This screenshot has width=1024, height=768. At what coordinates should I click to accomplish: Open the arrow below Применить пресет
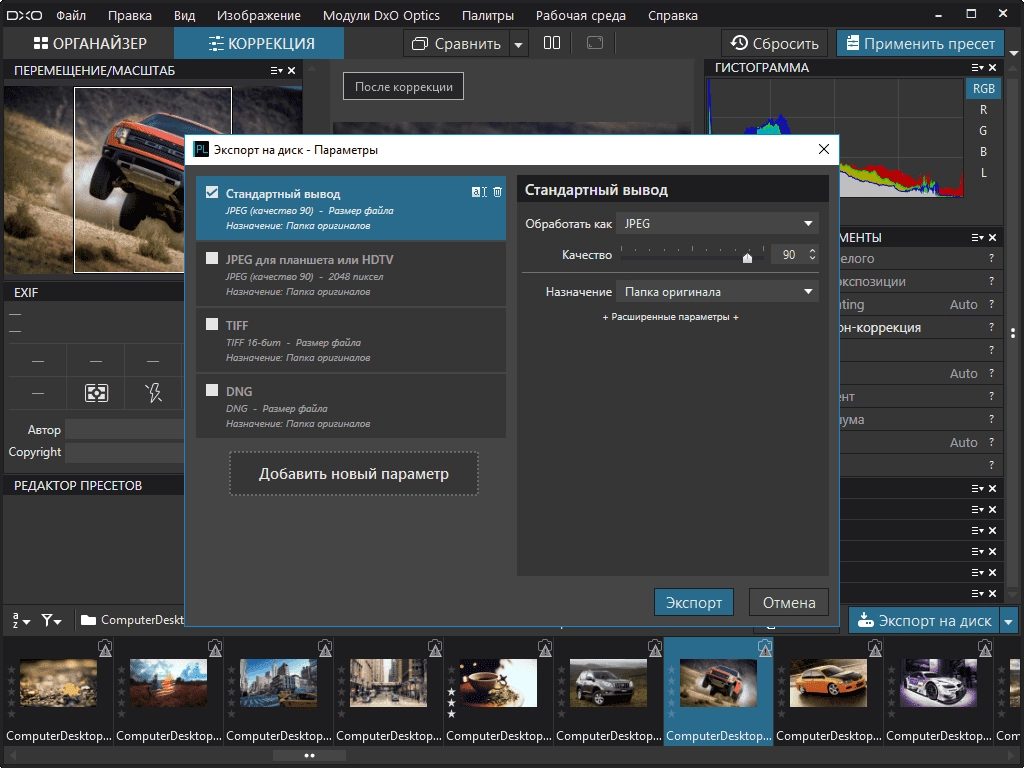point(1014,53)
